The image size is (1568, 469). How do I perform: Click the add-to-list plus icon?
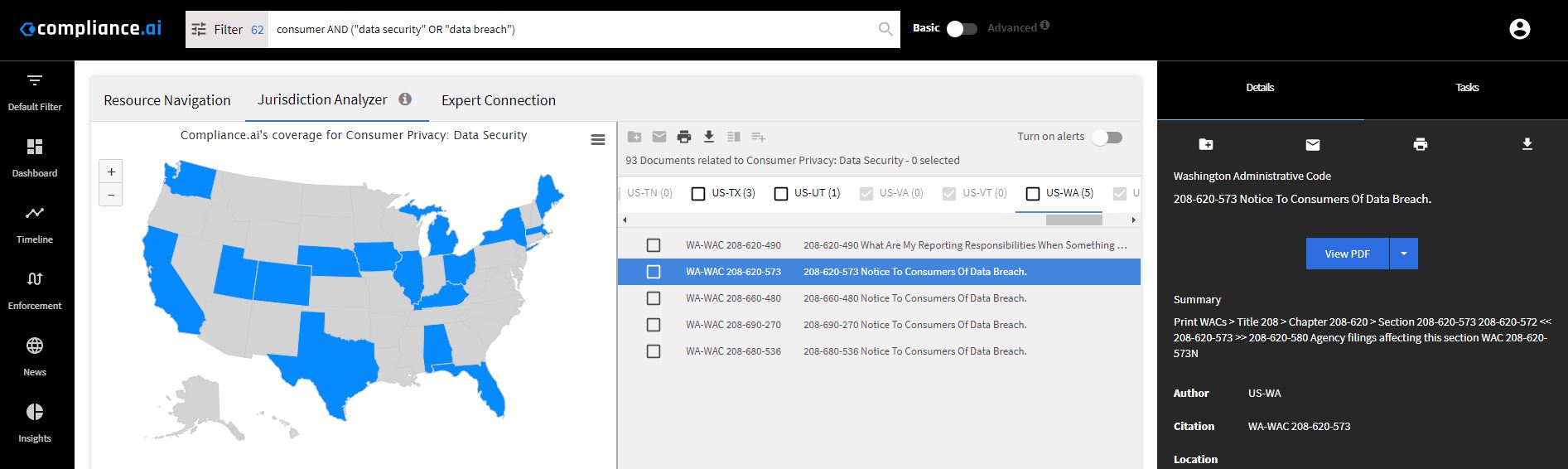point(759,137)
